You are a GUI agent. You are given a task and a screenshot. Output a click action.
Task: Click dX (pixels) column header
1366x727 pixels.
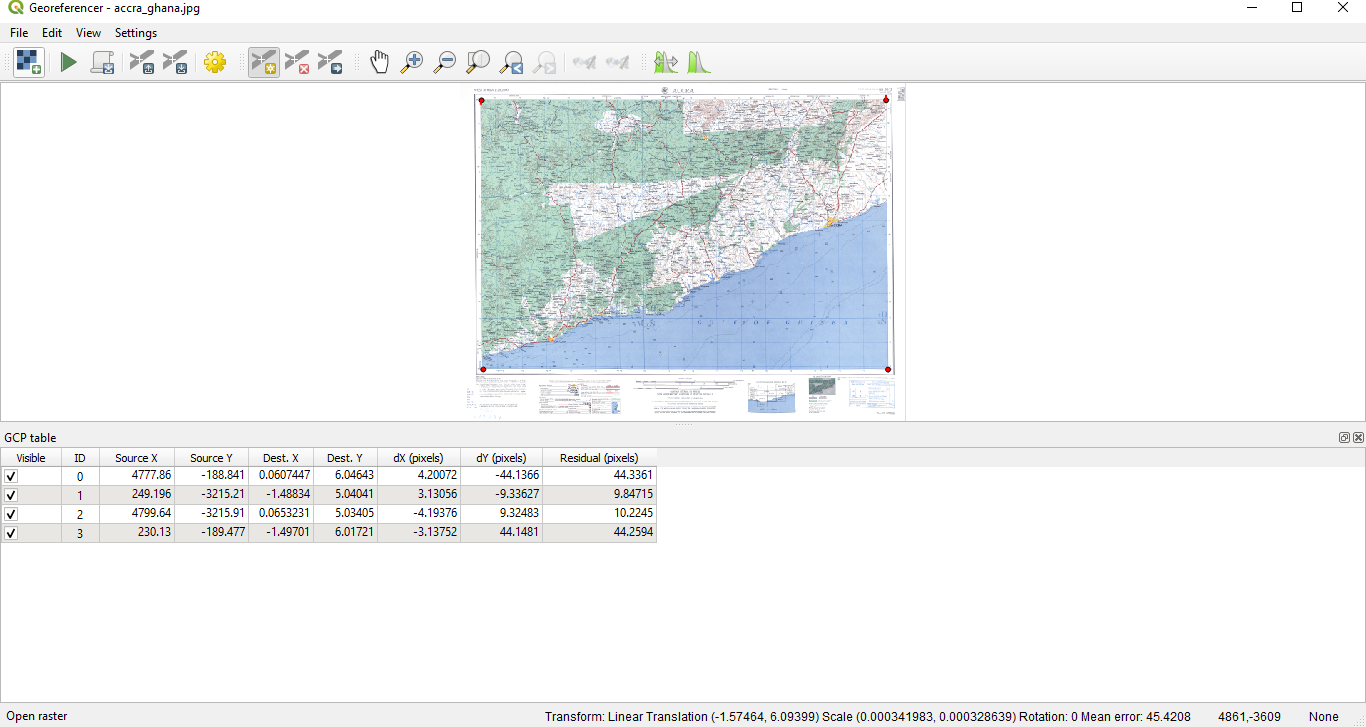[419, 458]
